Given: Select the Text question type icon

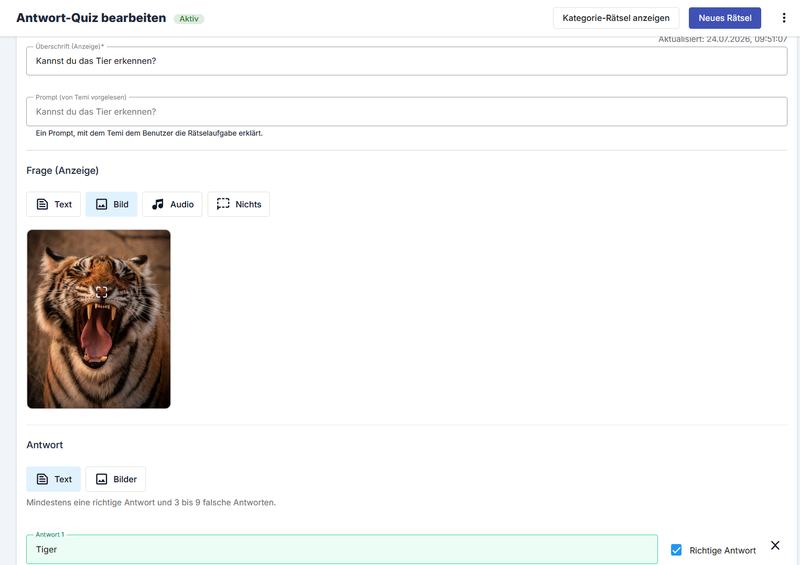Looking at the screenshot, I should coord(42,204).
